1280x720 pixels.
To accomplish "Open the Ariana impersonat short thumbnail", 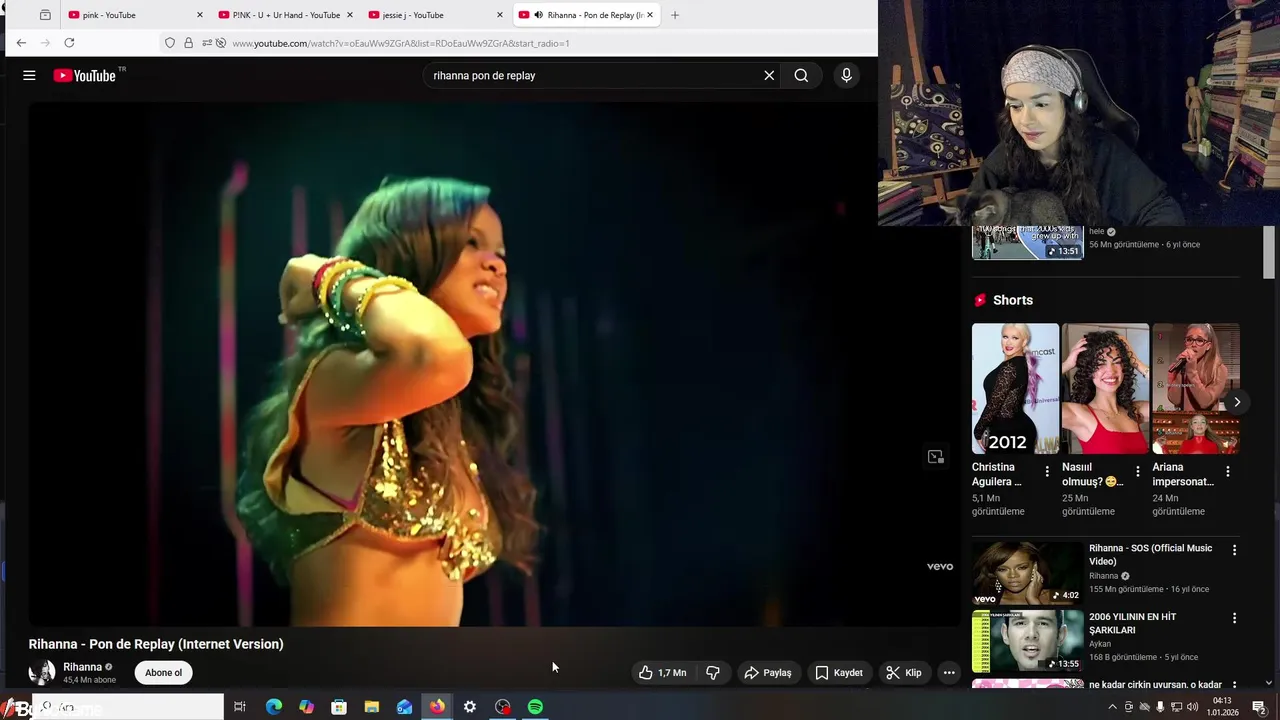I will tap(1196, 388).
